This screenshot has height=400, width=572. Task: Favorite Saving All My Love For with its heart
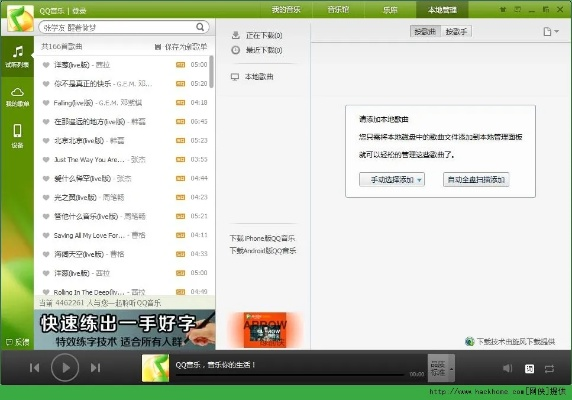point(46,236)
